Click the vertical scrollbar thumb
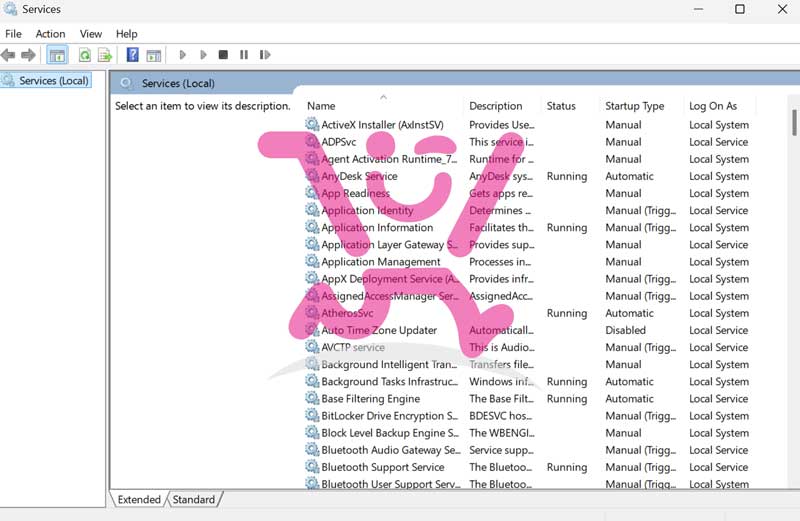Image resolution: width=800 pixels, height=521 pixels. (x=794, y=122)
